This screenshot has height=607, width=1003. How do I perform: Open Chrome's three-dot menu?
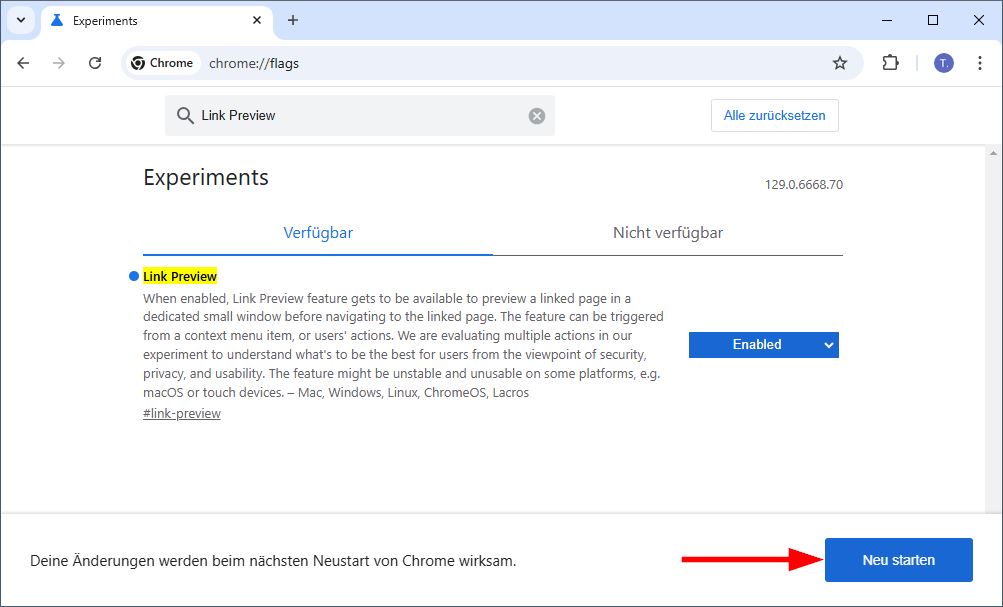click(x=979, y=62)
